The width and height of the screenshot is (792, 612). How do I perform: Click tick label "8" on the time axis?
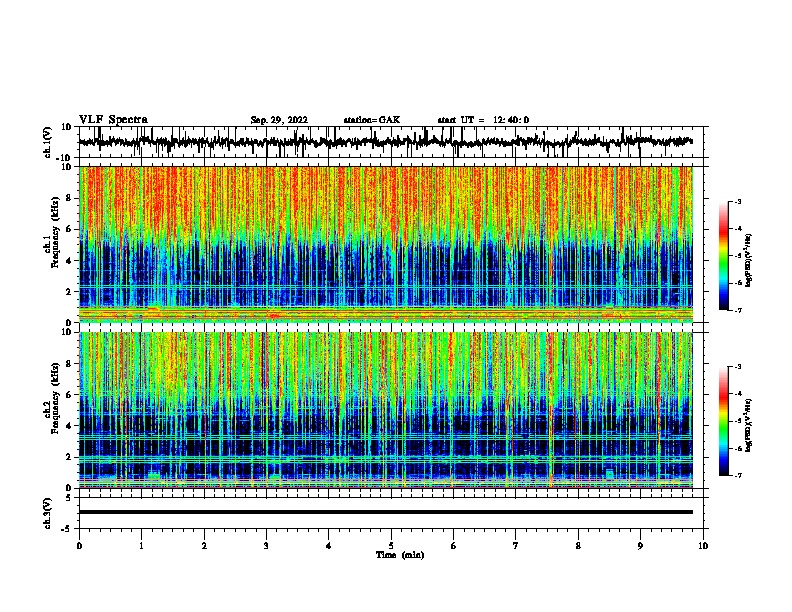click(578, 545)
